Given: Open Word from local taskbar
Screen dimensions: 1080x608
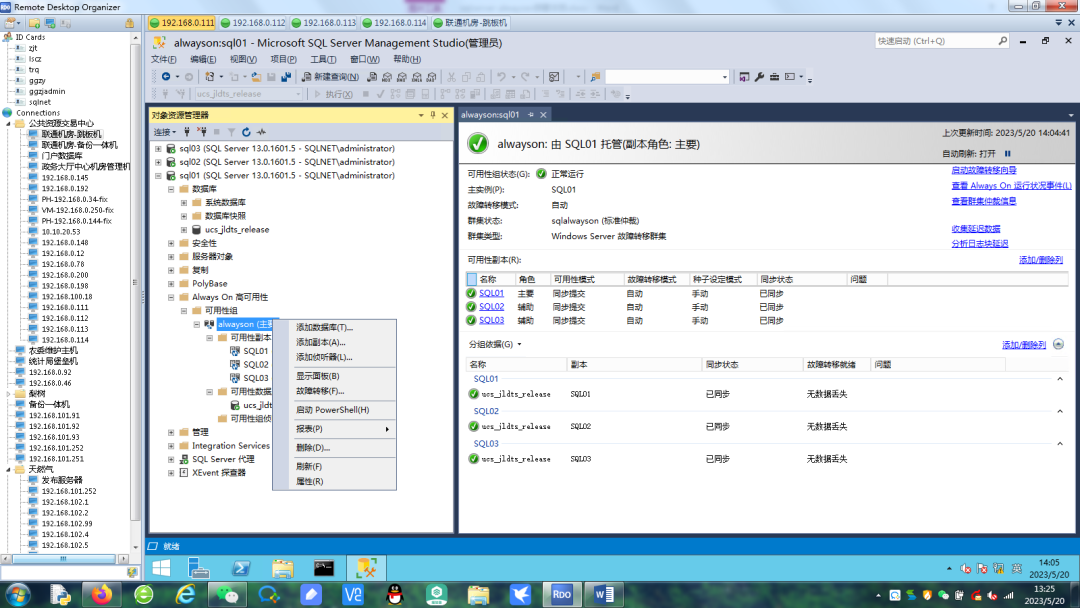Looking at the screenshot, I should click(x=604, y=594).
